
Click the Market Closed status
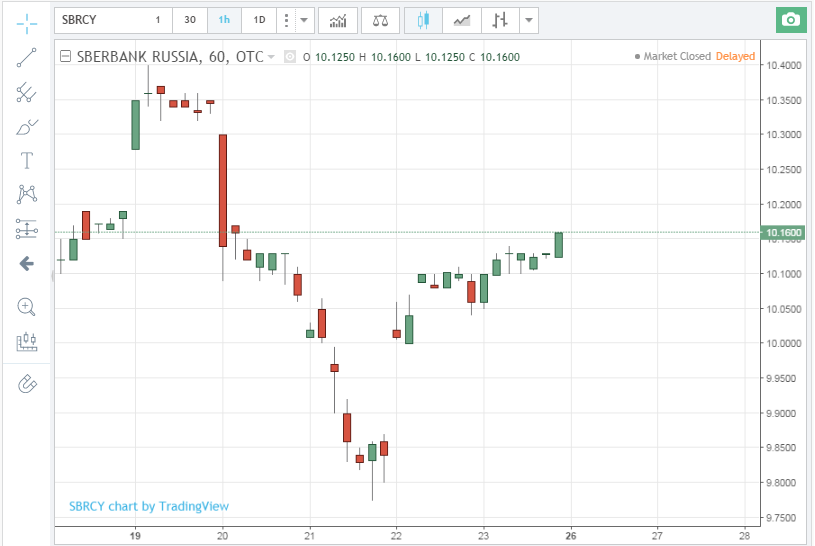[x=673, y=56]
